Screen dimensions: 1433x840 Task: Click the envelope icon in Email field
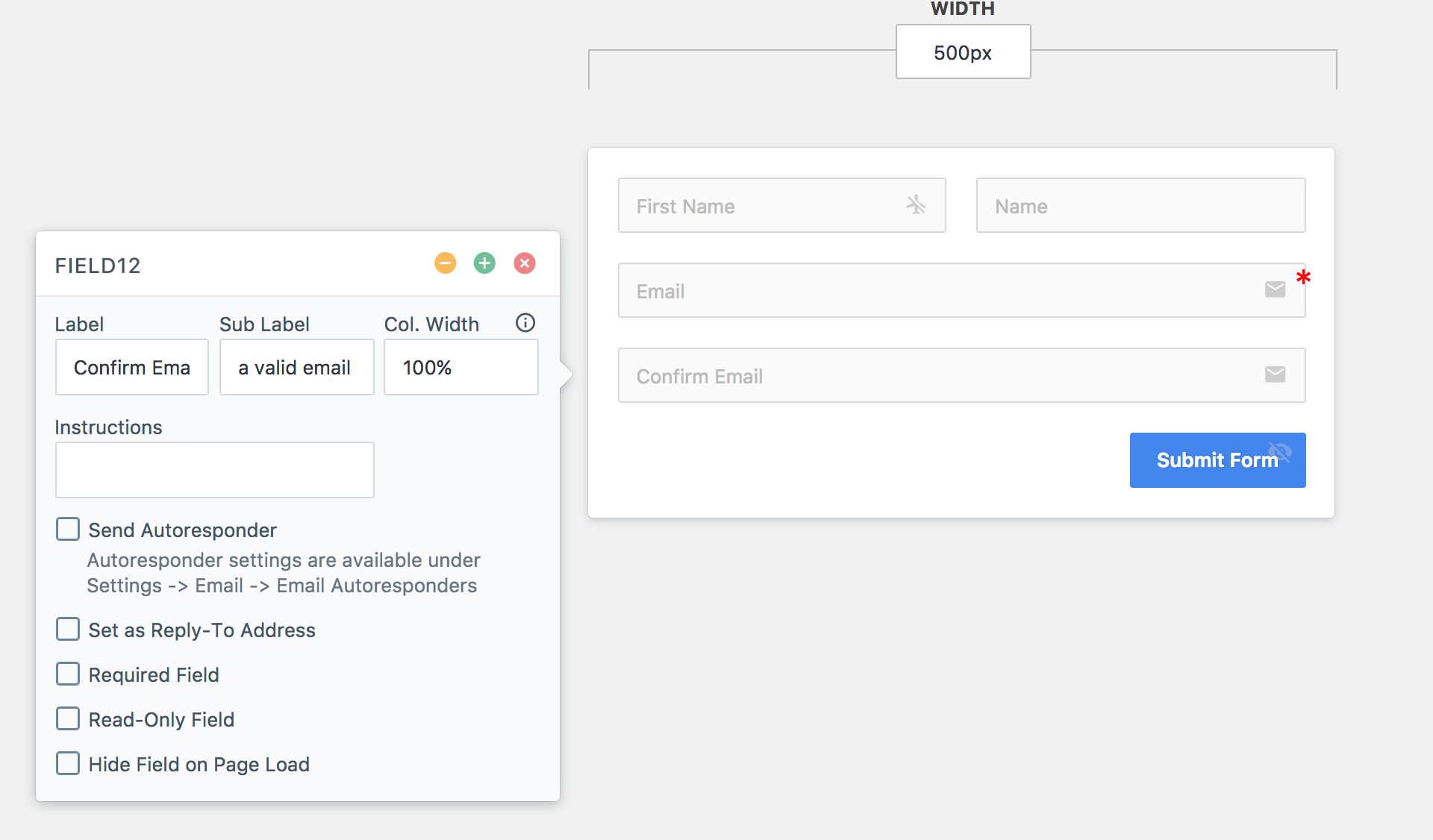[1275, 289]
